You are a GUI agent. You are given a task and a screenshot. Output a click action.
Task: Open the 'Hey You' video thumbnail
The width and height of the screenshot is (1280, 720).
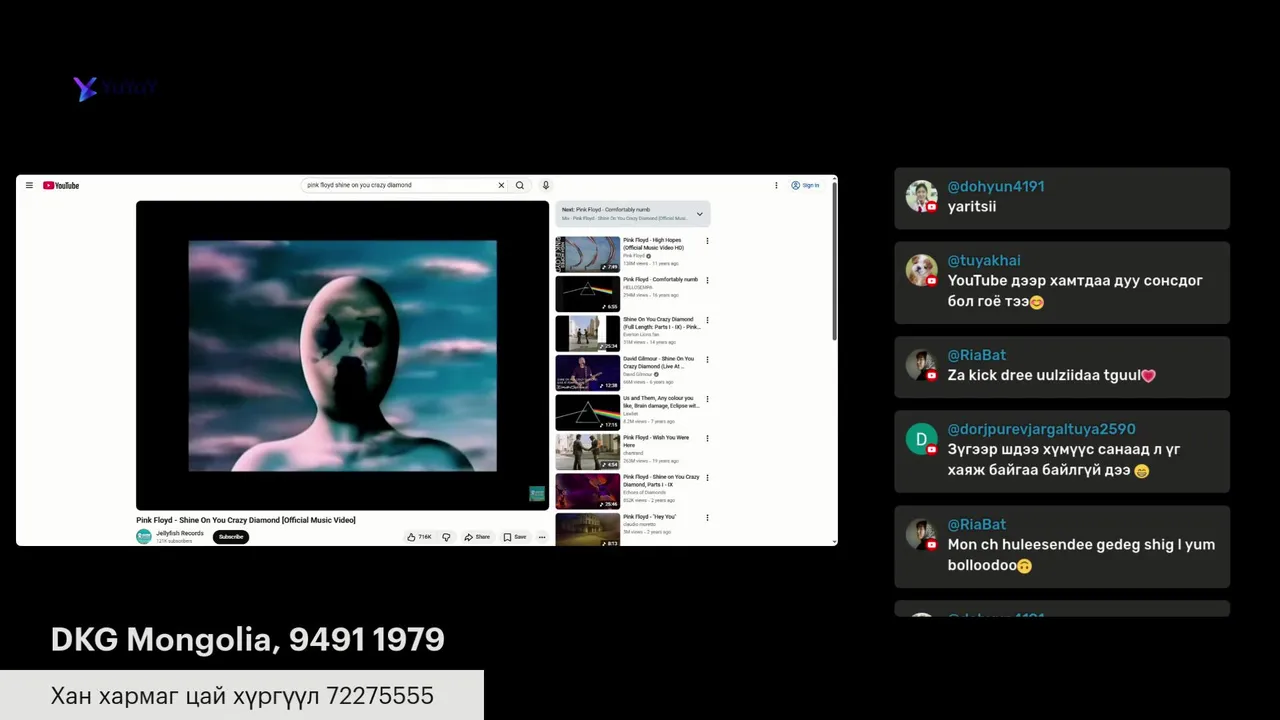coord(587,529)
